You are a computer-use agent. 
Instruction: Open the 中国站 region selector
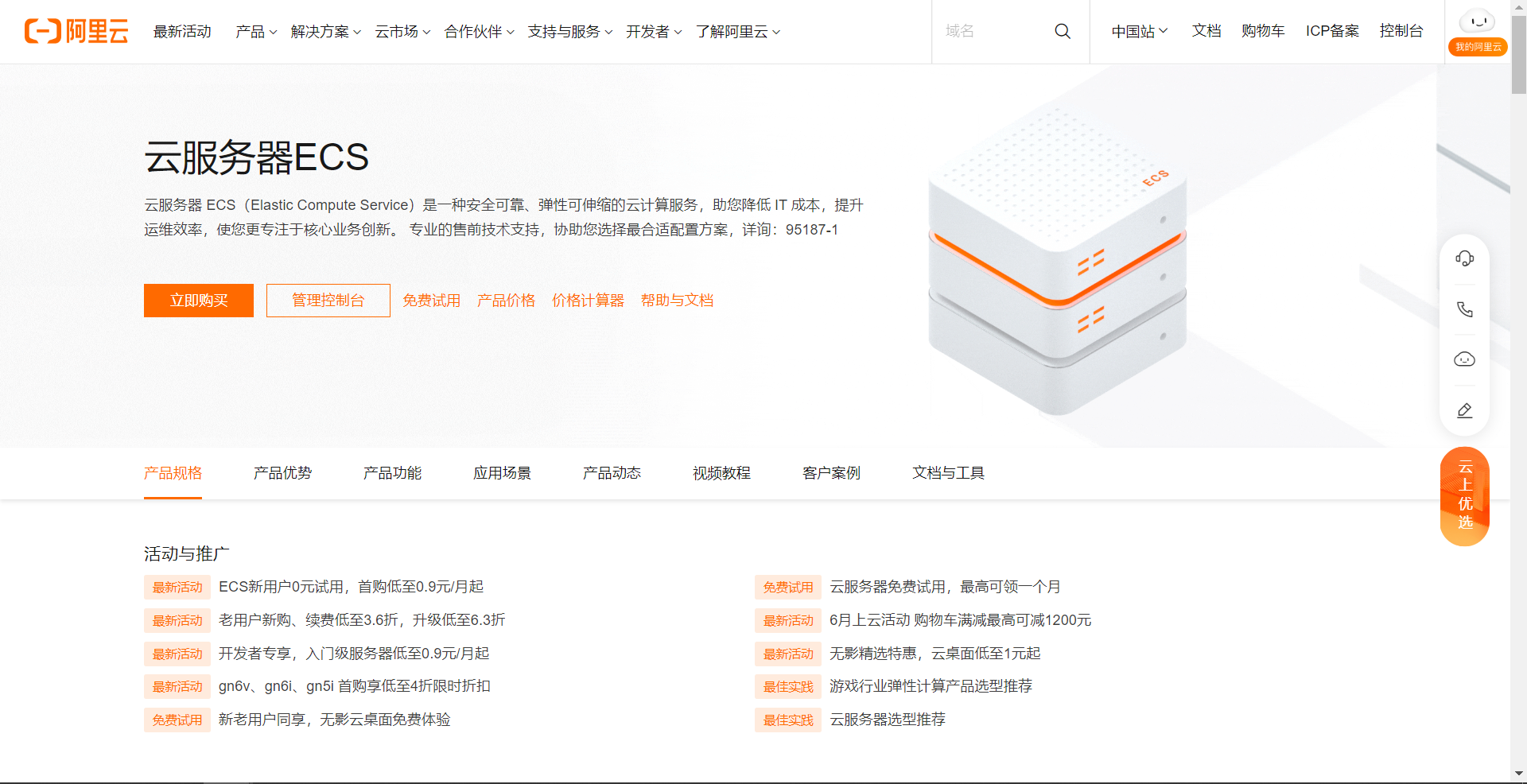tap(1140, 31)
